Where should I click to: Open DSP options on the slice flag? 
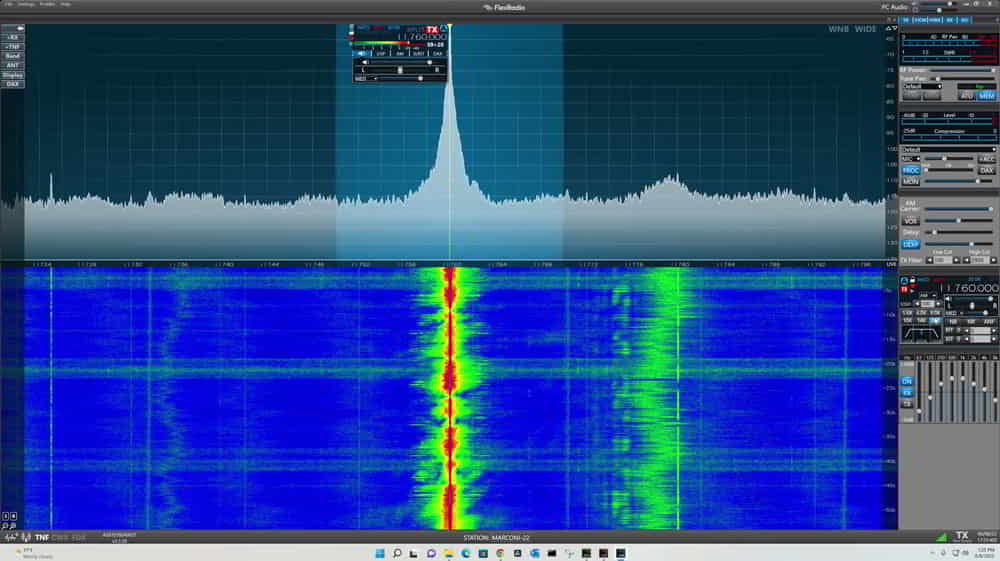coord(382,54)
